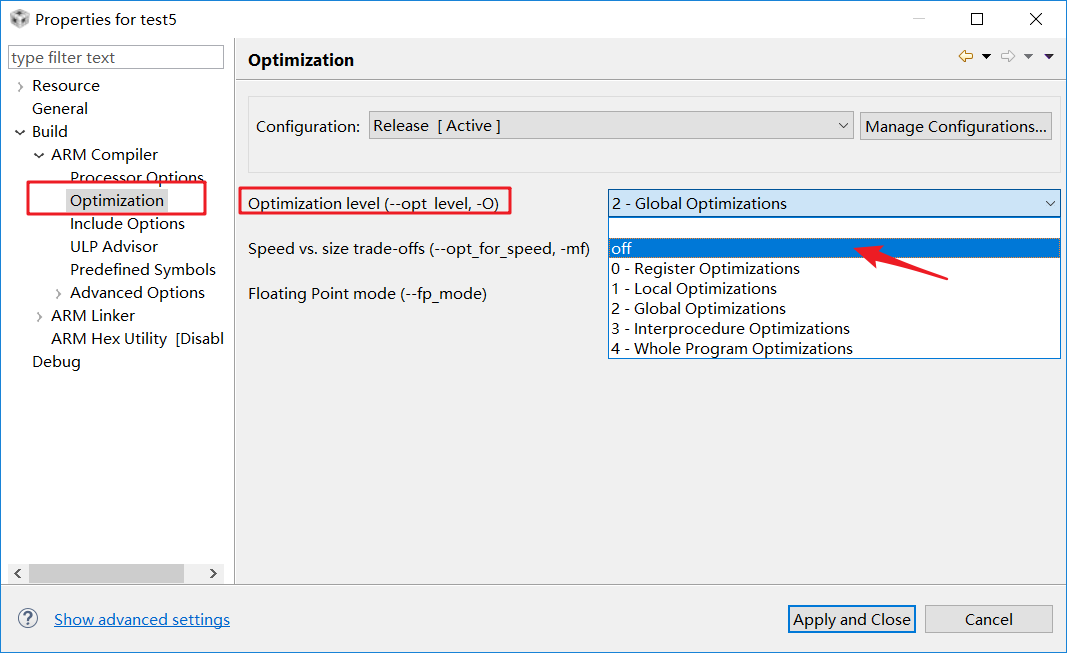This screenshot has height=653, width=1067.
Task: Choose '4 - Whole Program Optimizations'
Action: [x=732, y=349]
